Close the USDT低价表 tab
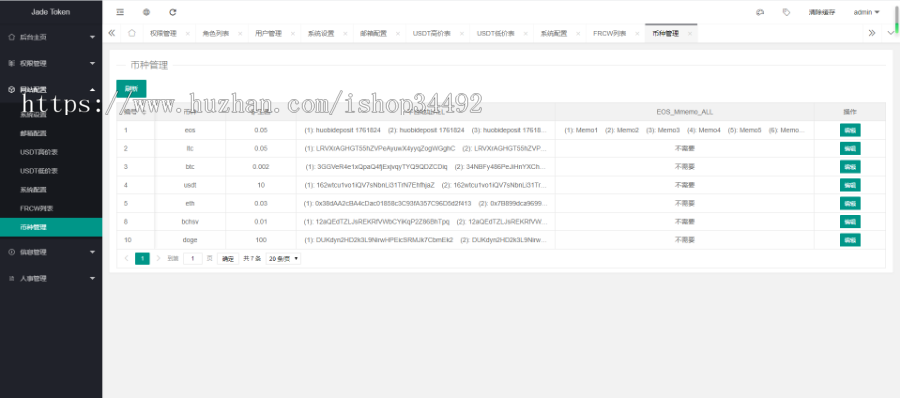900x398 pixels. pos(526,34)
